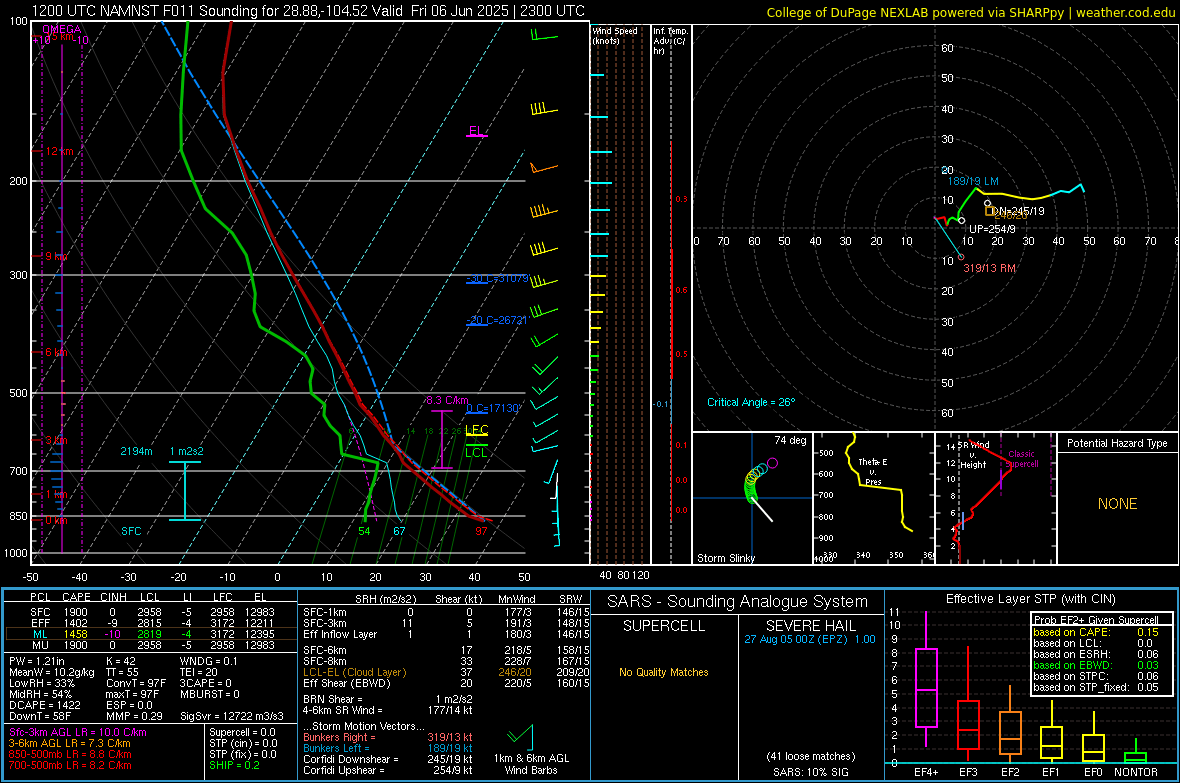Image resolution: width=1180 pixels, height=783 pixels.
Task: Click the No Quality Matches supercell text
Action: [664, 672]
